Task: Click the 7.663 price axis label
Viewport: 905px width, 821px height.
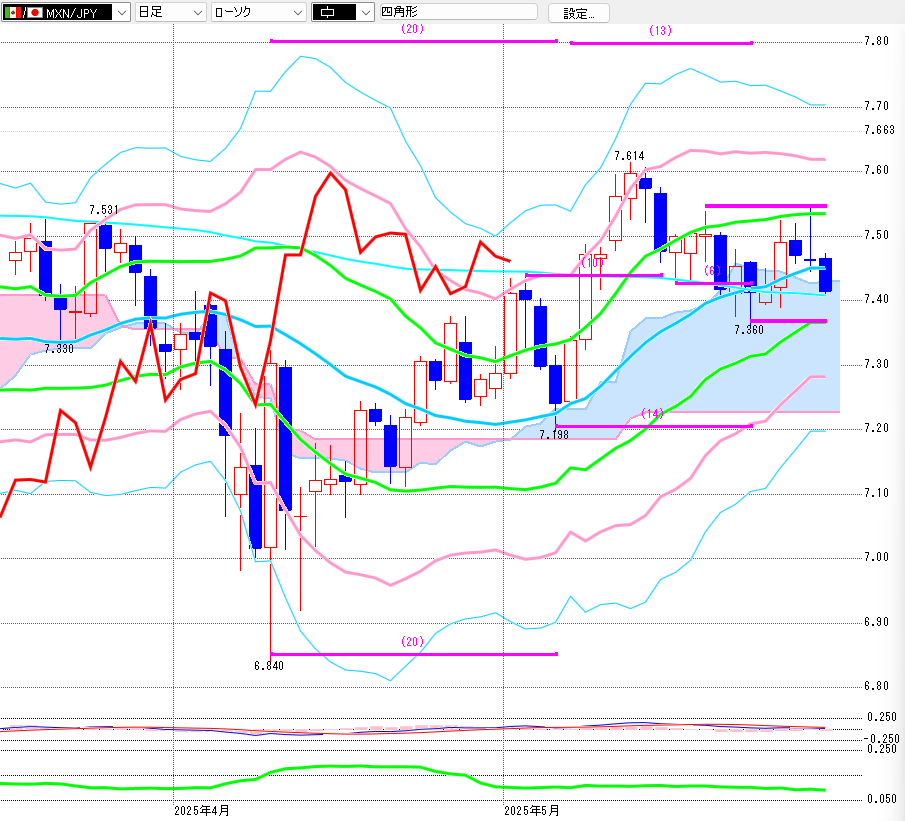Action: click(879, 130)
